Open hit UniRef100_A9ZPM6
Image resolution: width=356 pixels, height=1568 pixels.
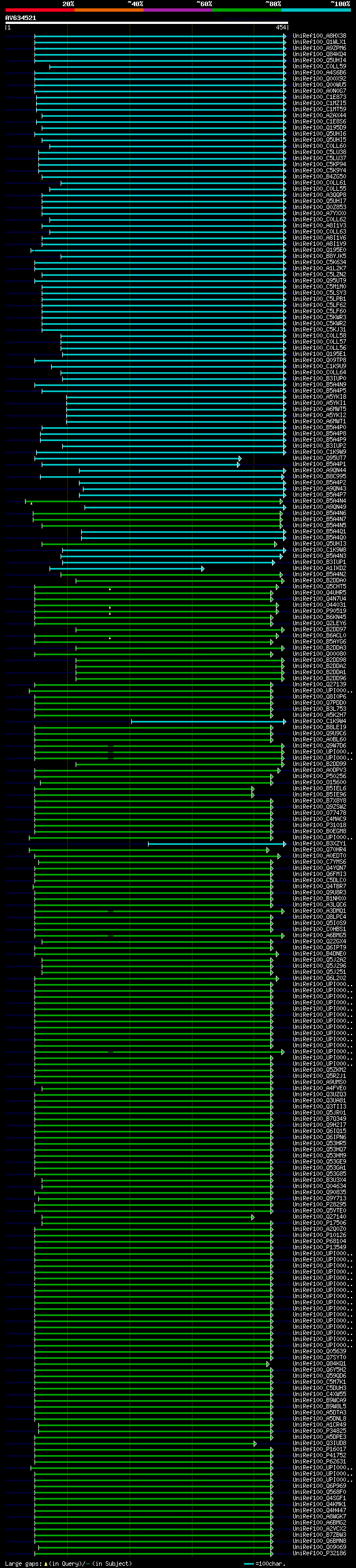tap(319, 48)
